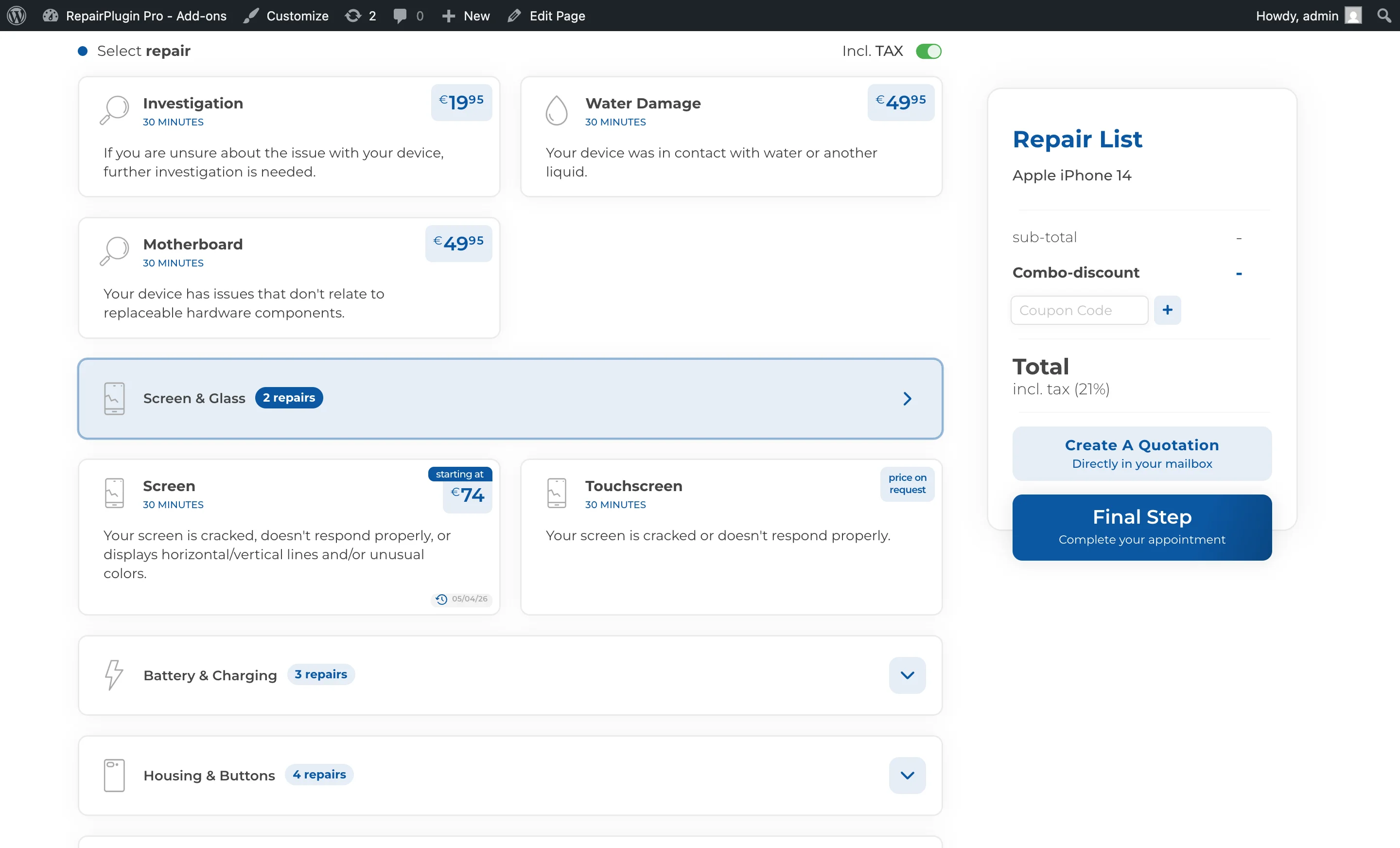Click the updates refresh icon

coord(353,16)
